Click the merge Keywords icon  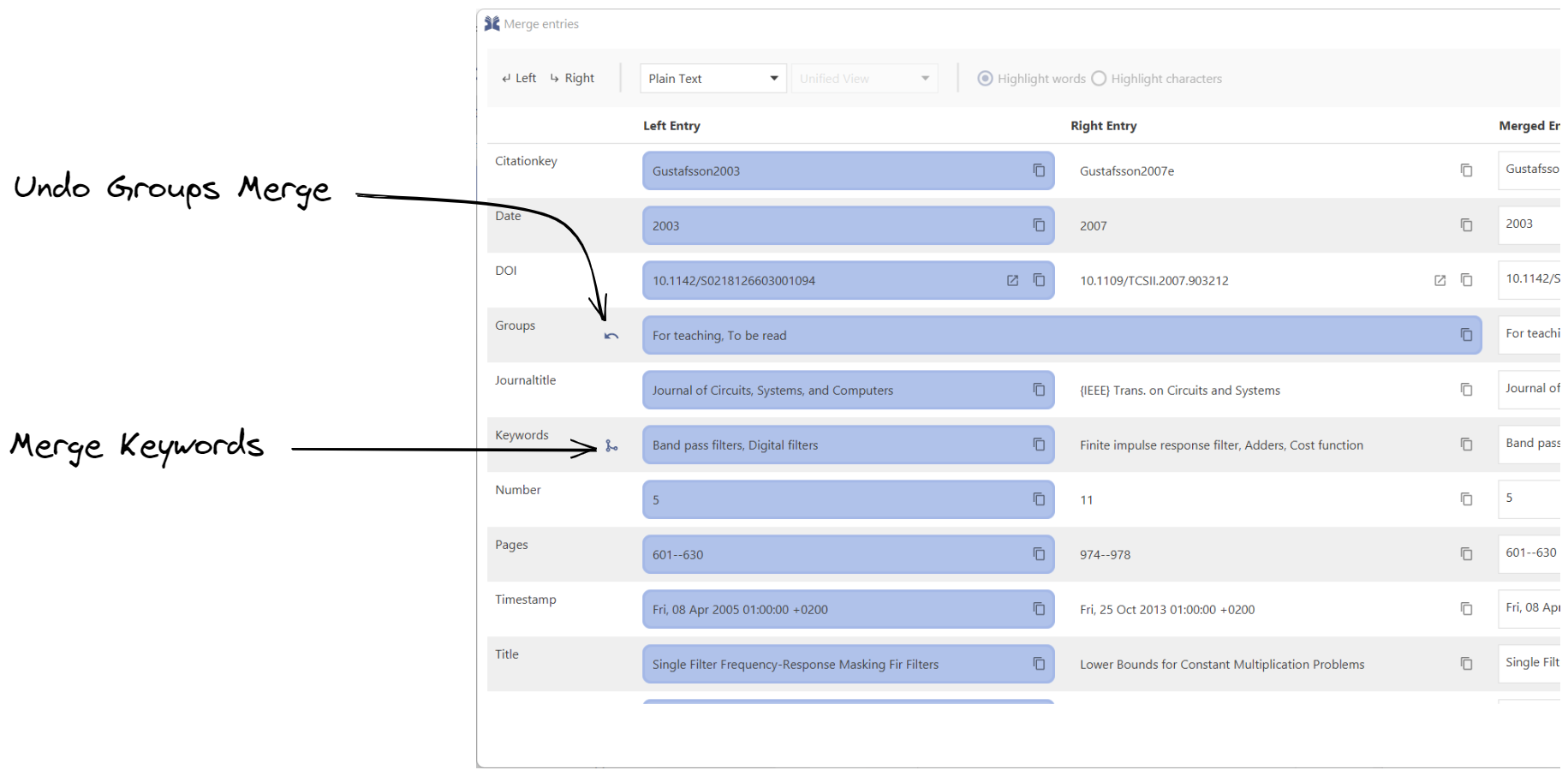coord(611,445)
